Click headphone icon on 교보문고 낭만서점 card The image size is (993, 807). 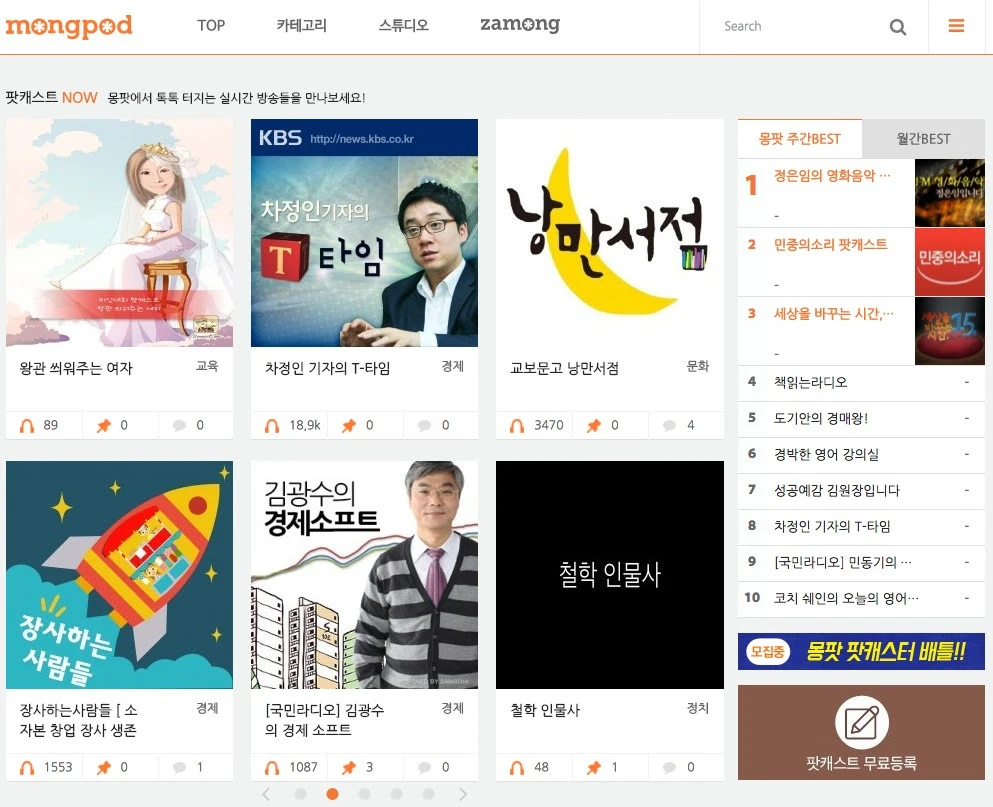point(517,426)
